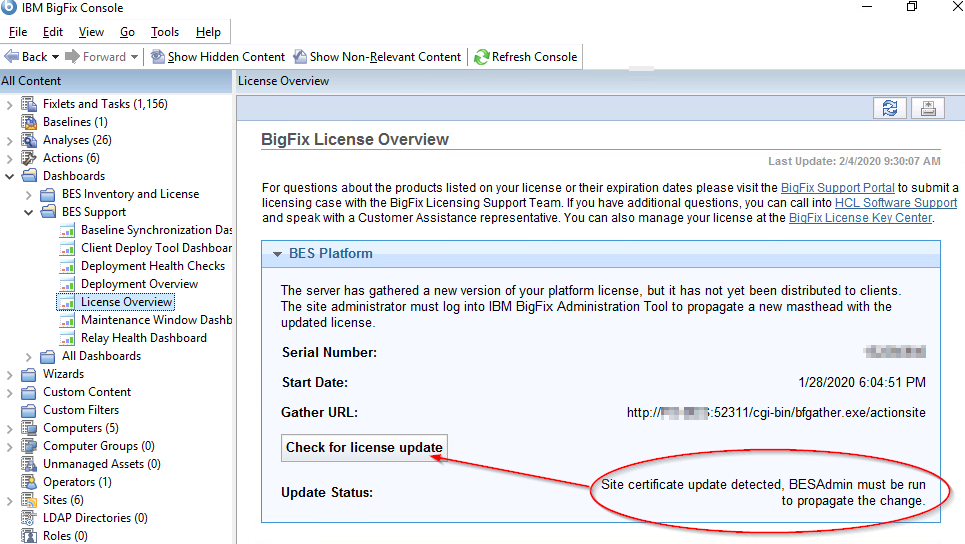The height and width of the screenshot is (544, 965).
Task: Expand the Analyses tree node
Action: coord(9,140)
